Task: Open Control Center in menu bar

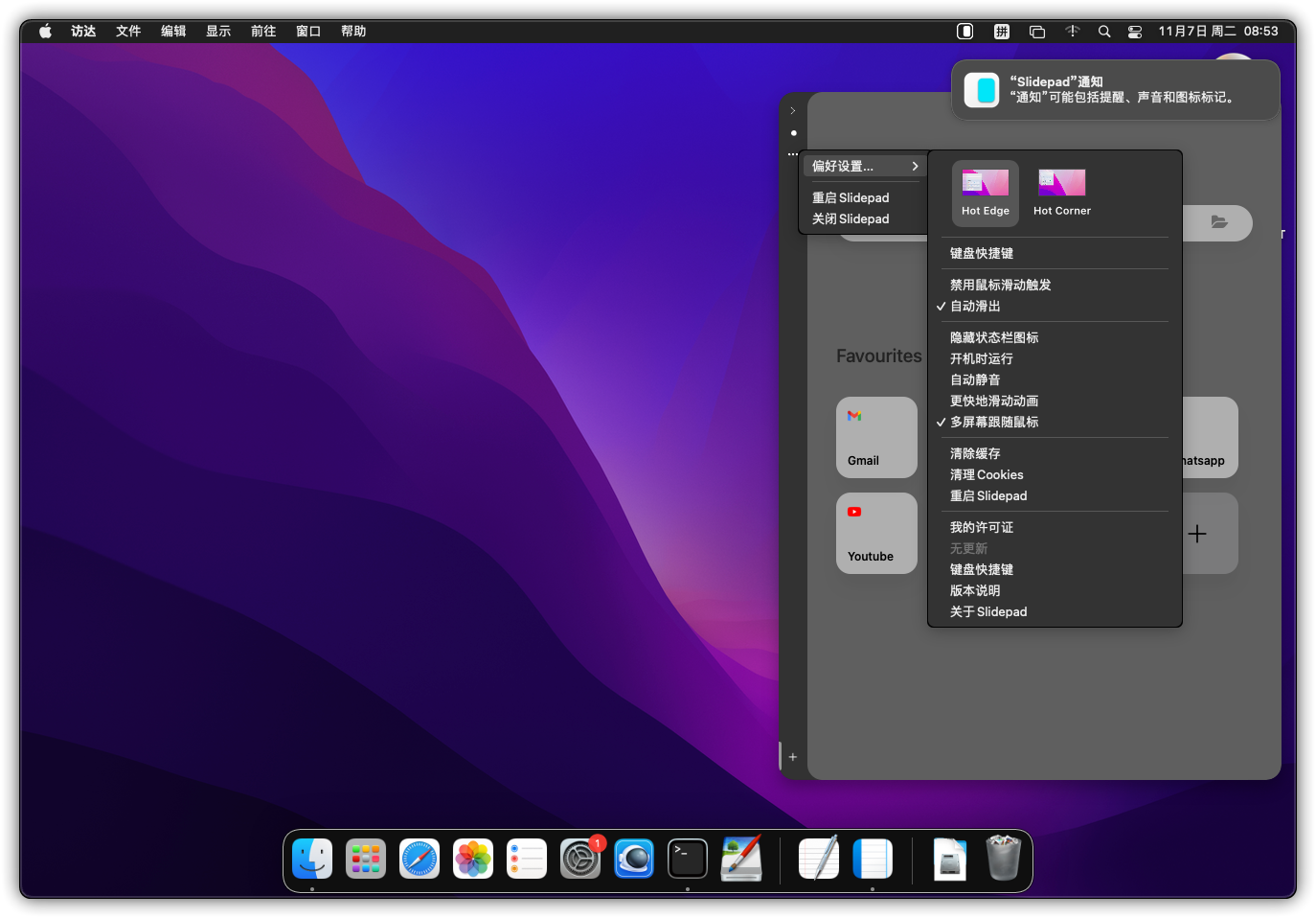Action: tap(1135, 31)
